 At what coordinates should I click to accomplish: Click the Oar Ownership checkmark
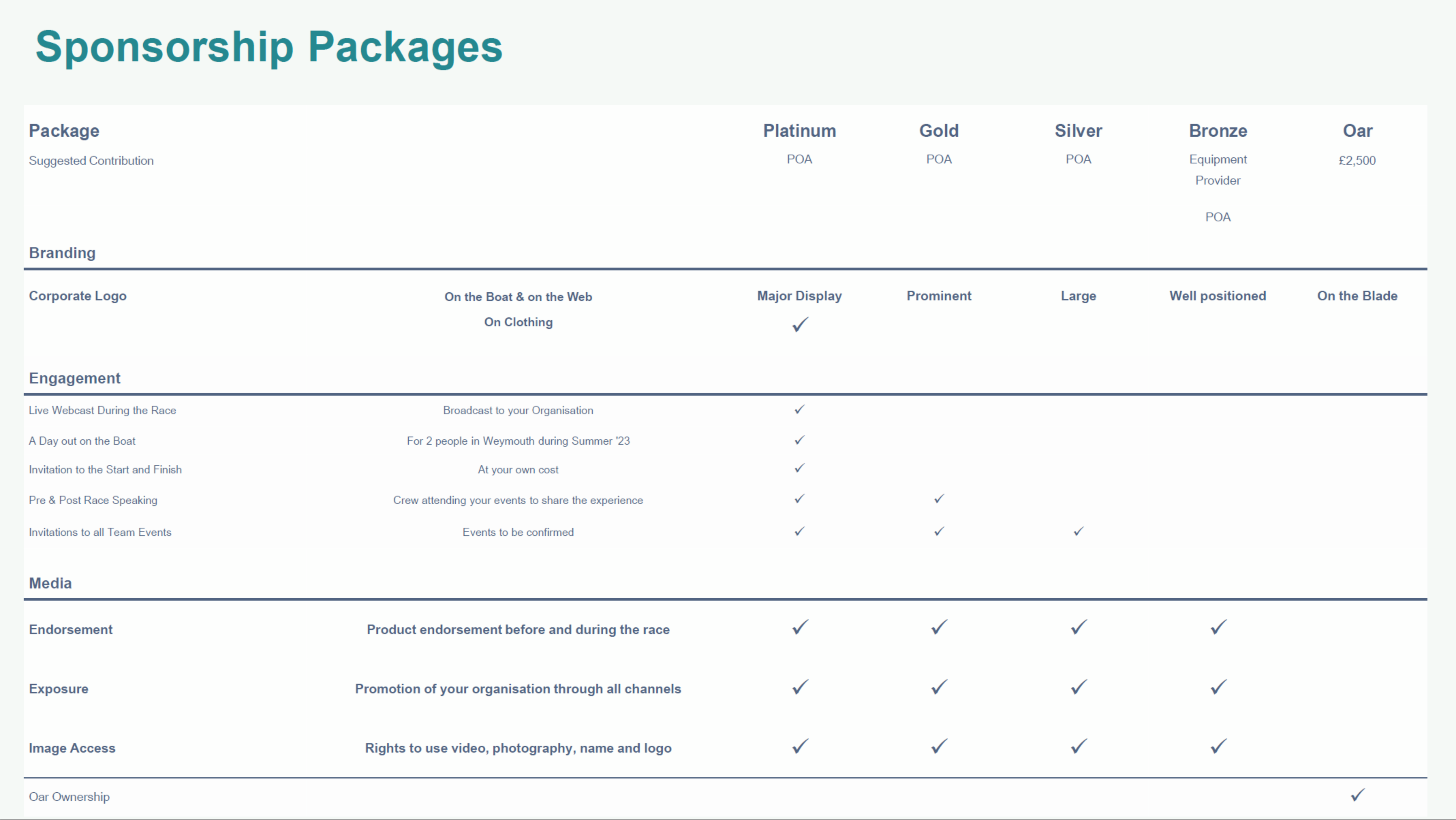click(1358, 796)
